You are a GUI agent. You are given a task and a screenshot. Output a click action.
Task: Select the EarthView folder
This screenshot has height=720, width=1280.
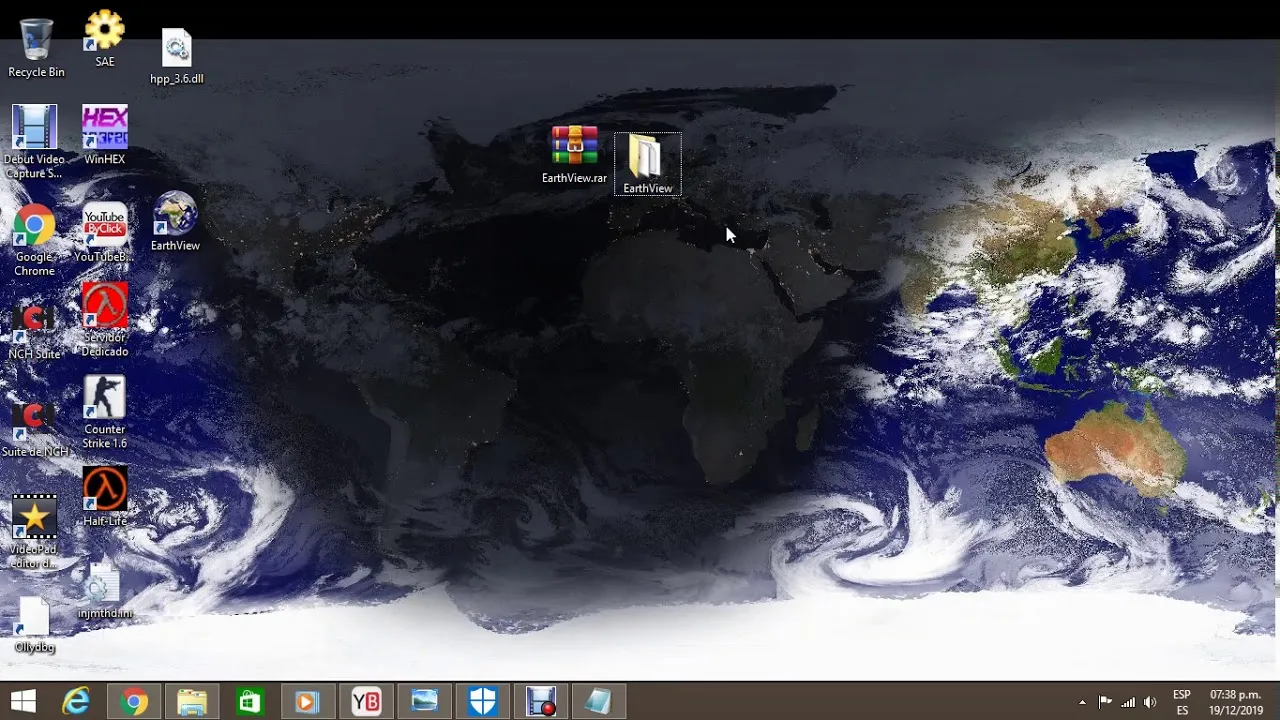click(647, 164)
